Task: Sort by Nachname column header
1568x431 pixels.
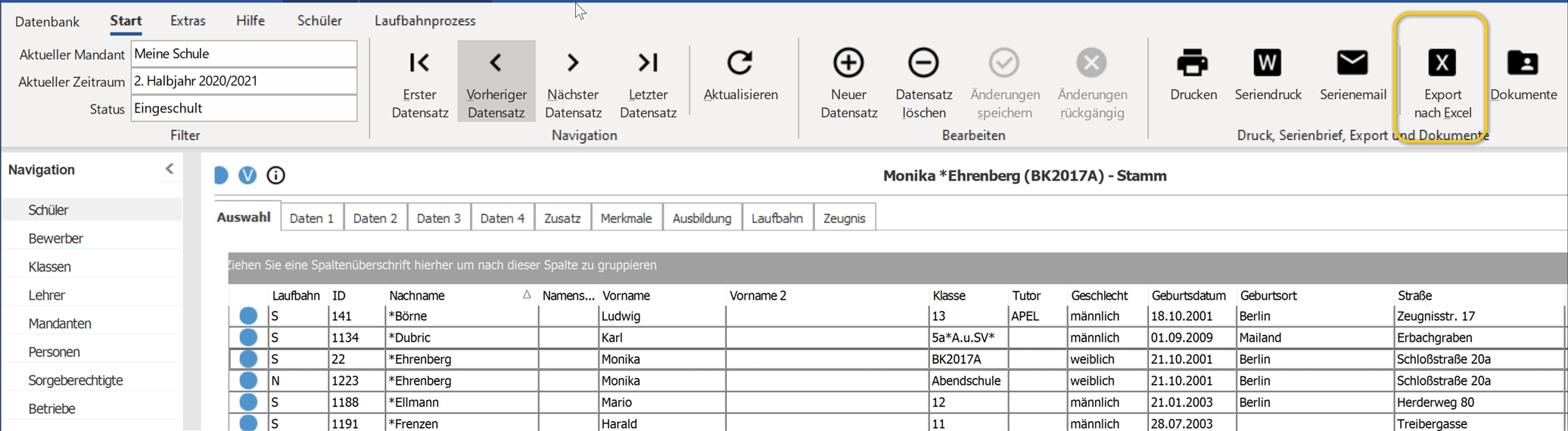Action: (x=461, y=296)
